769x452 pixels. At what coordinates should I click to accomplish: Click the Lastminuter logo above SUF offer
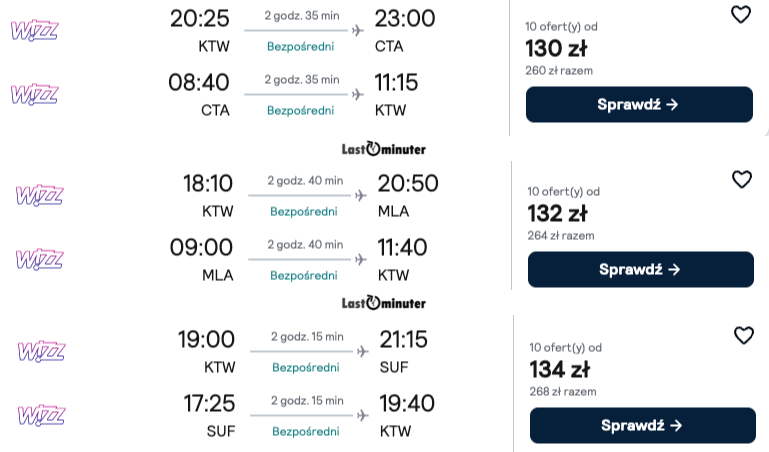pyautogui.click(x=384, y=303)
